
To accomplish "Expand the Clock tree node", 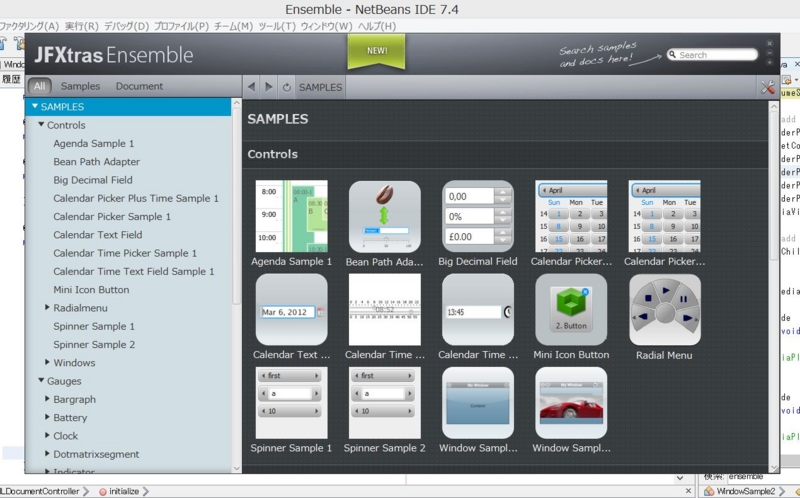I will click(47, 435).
